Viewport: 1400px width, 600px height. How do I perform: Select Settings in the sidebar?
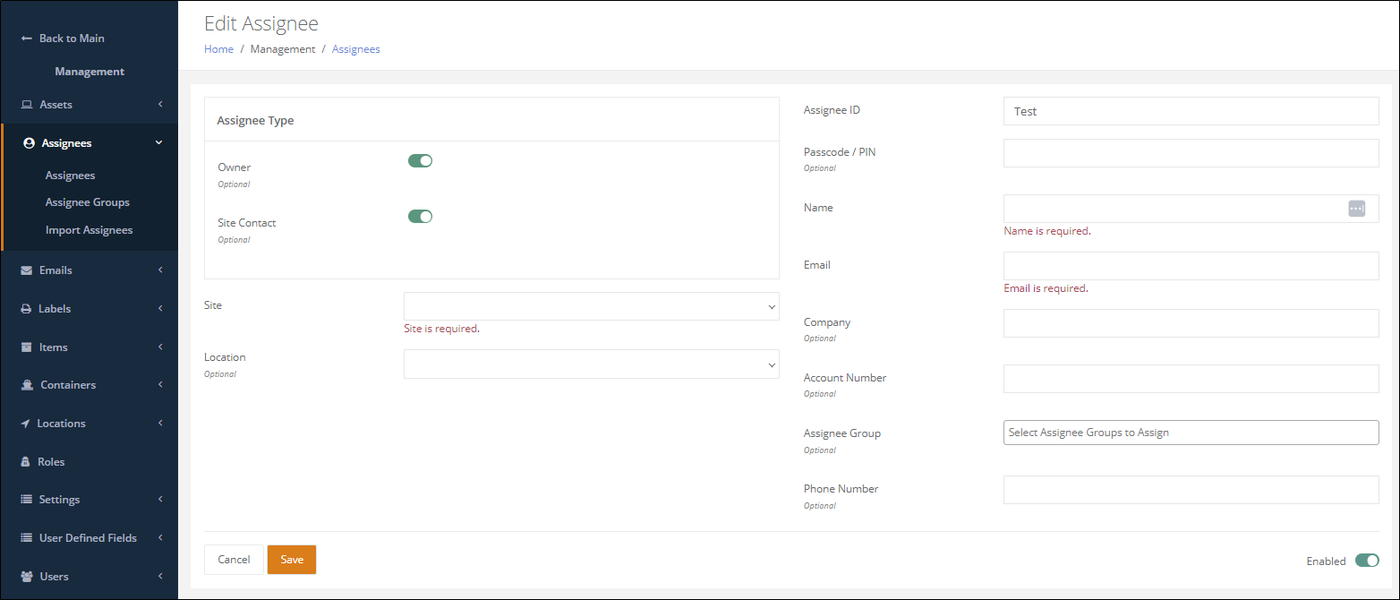(x=59, y=500)
